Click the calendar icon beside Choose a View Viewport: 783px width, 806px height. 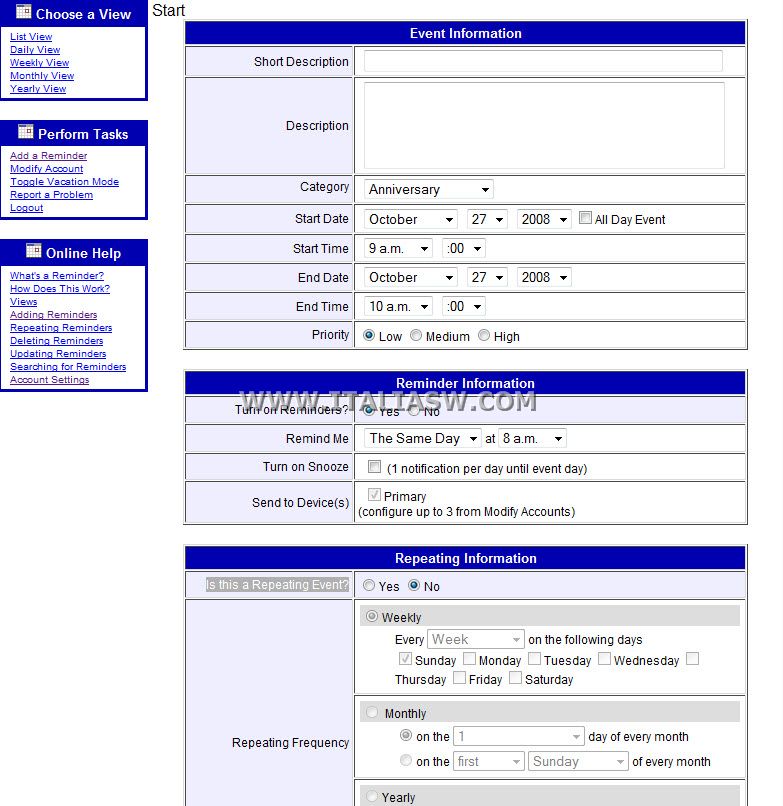24,12
